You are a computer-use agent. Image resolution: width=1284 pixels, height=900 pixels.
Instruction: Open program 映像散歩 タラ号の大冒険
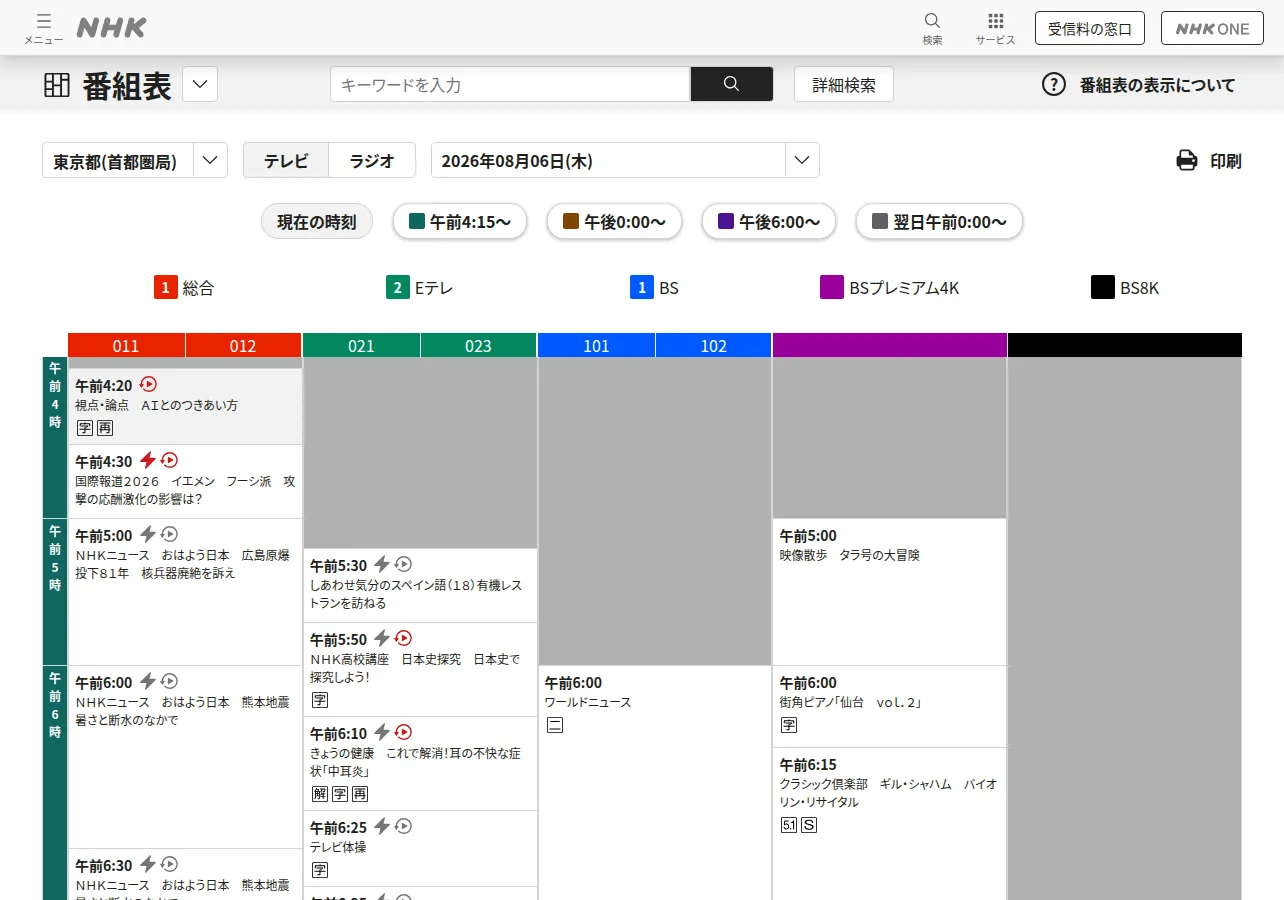point(889,592)
